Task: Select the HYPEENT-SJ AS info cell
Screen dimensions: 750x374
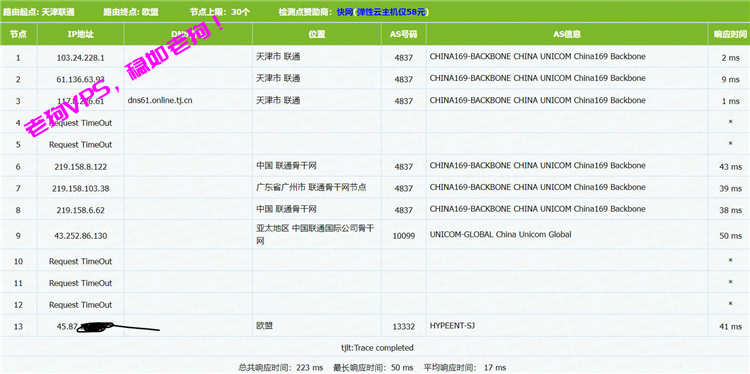Action: (x=567, y=326)
